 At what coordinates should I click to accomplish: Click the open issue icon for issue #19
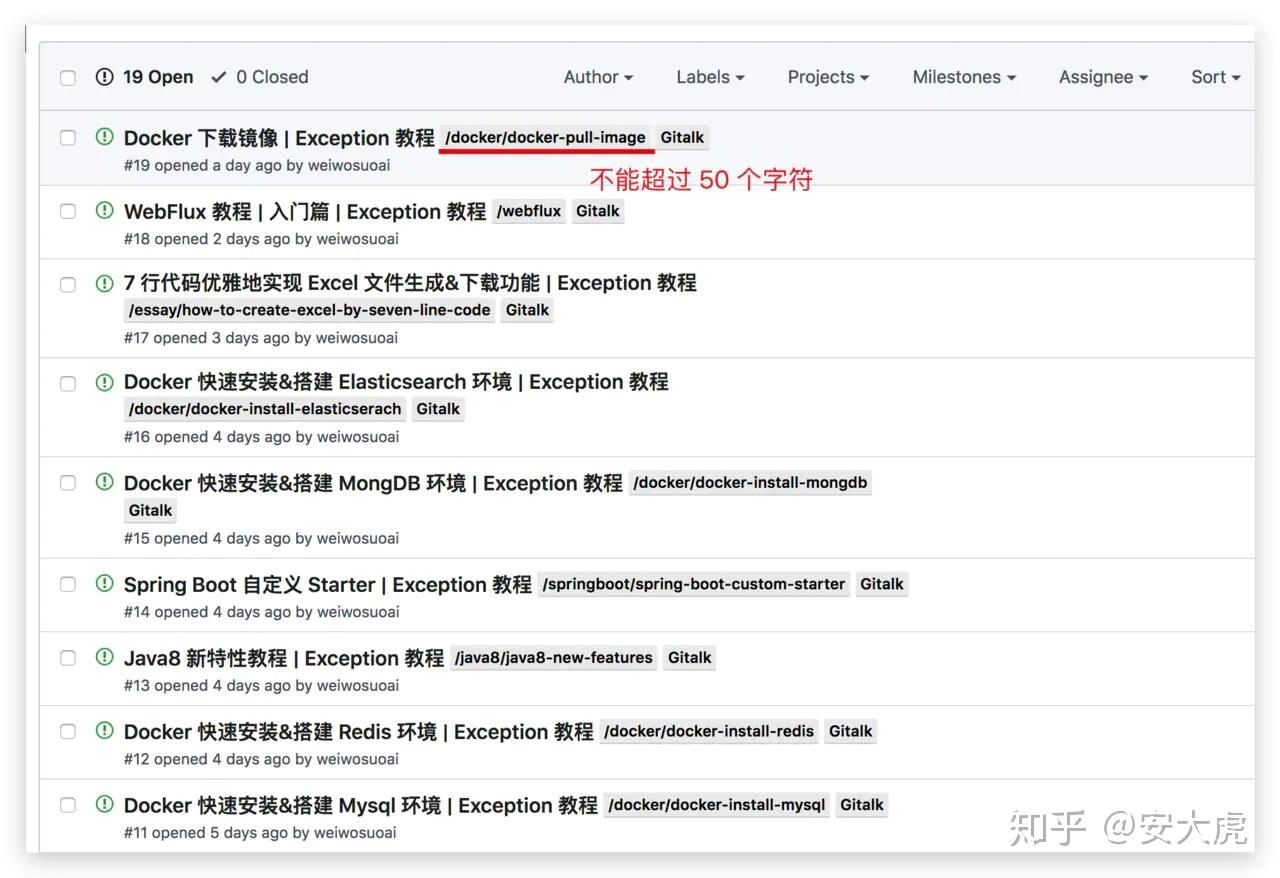click(104, 138)
